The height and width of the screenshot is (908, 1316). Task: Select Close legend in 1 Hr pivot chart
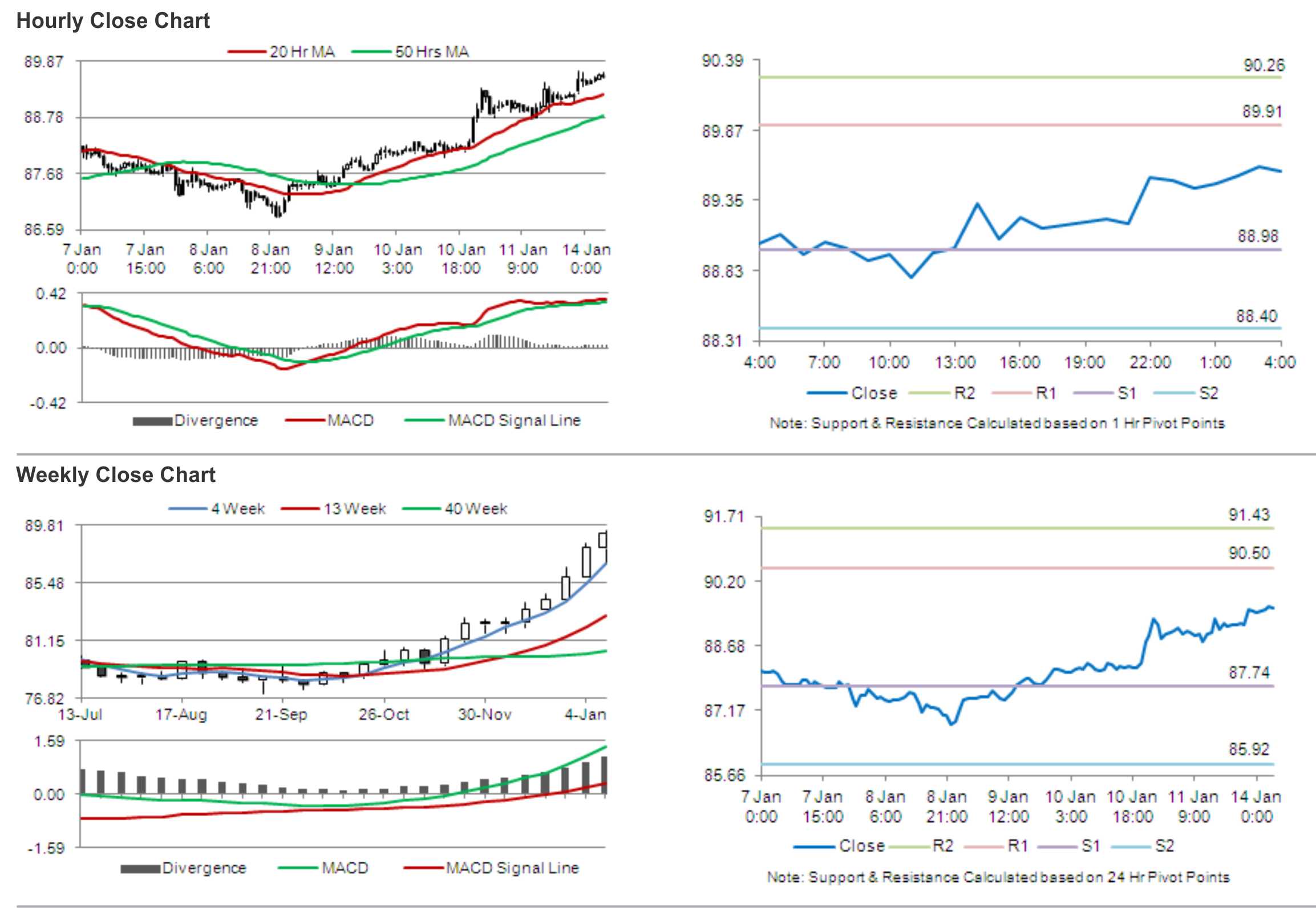click(x=852, y=393)
